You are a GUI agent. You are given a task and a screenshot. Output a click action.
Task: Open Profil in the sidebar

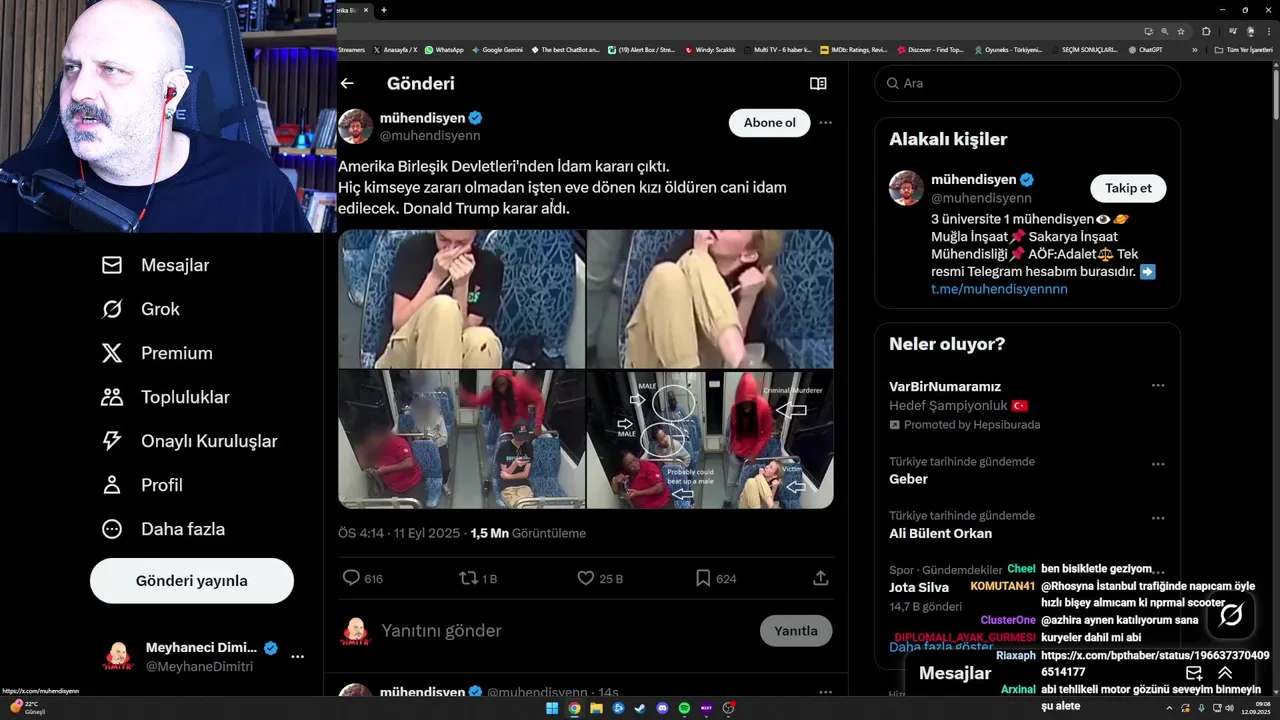click(142, 485)
